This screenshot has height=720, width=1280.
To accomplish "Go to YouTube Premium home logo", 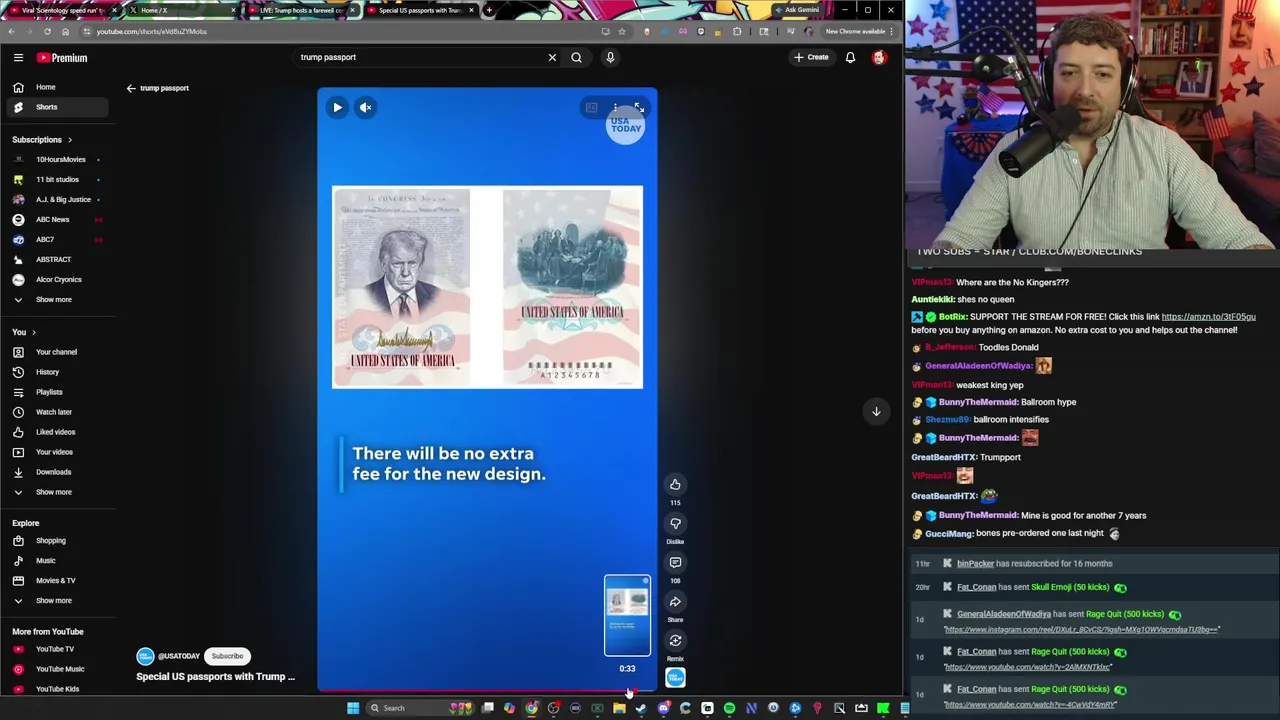I will coord(62,58).
